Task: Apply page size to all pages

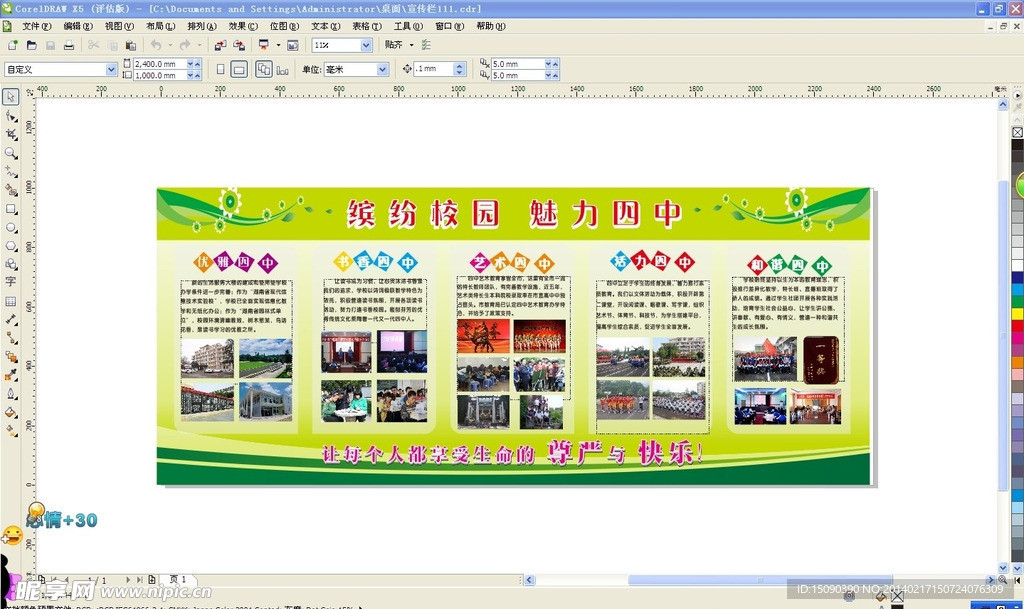Action: 264,69
